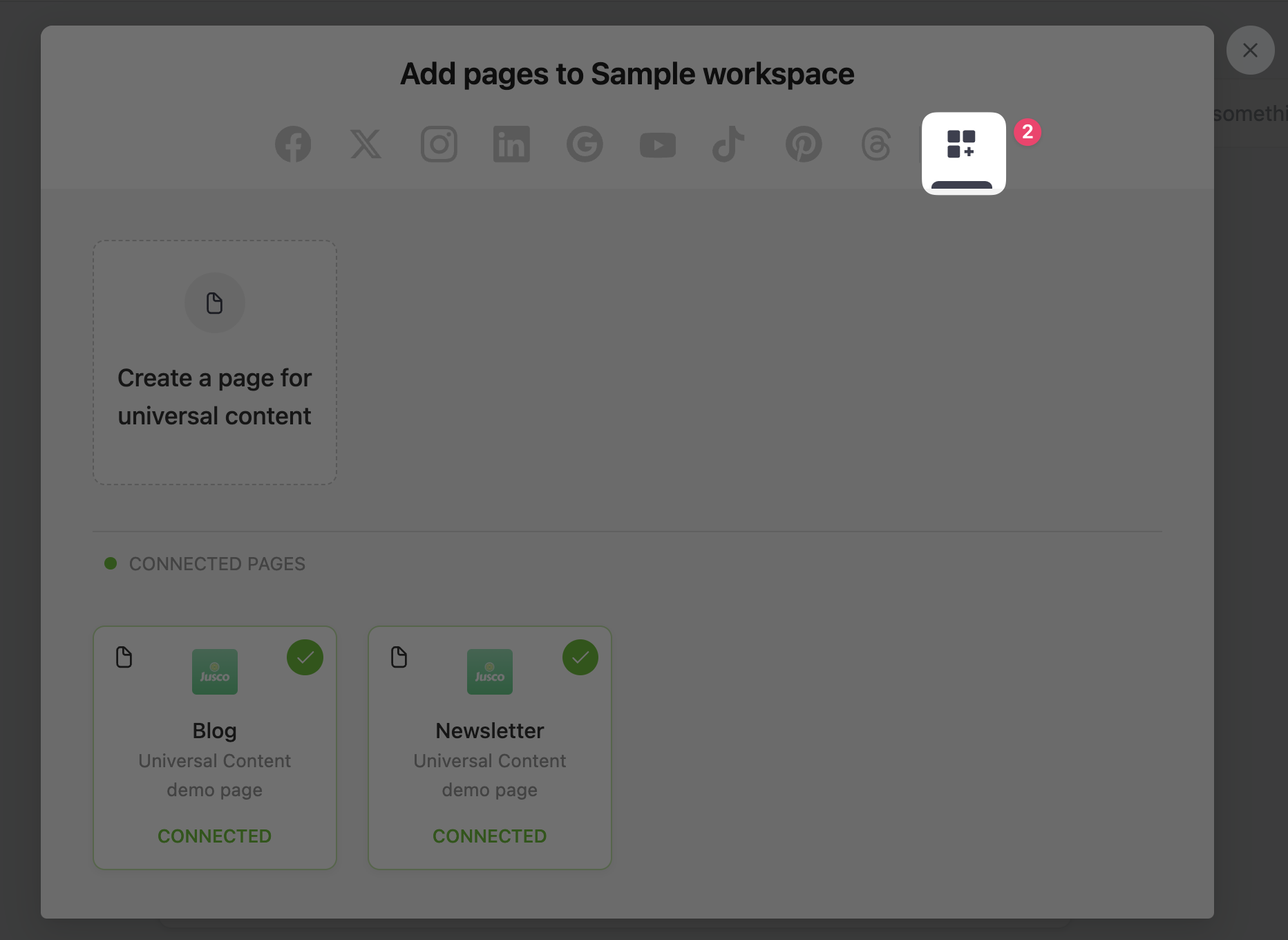Image resolution: width=1288 pixels, height=940 pixels.
Task: Close the Add pages dialog
Action: tap(1250, 50)
